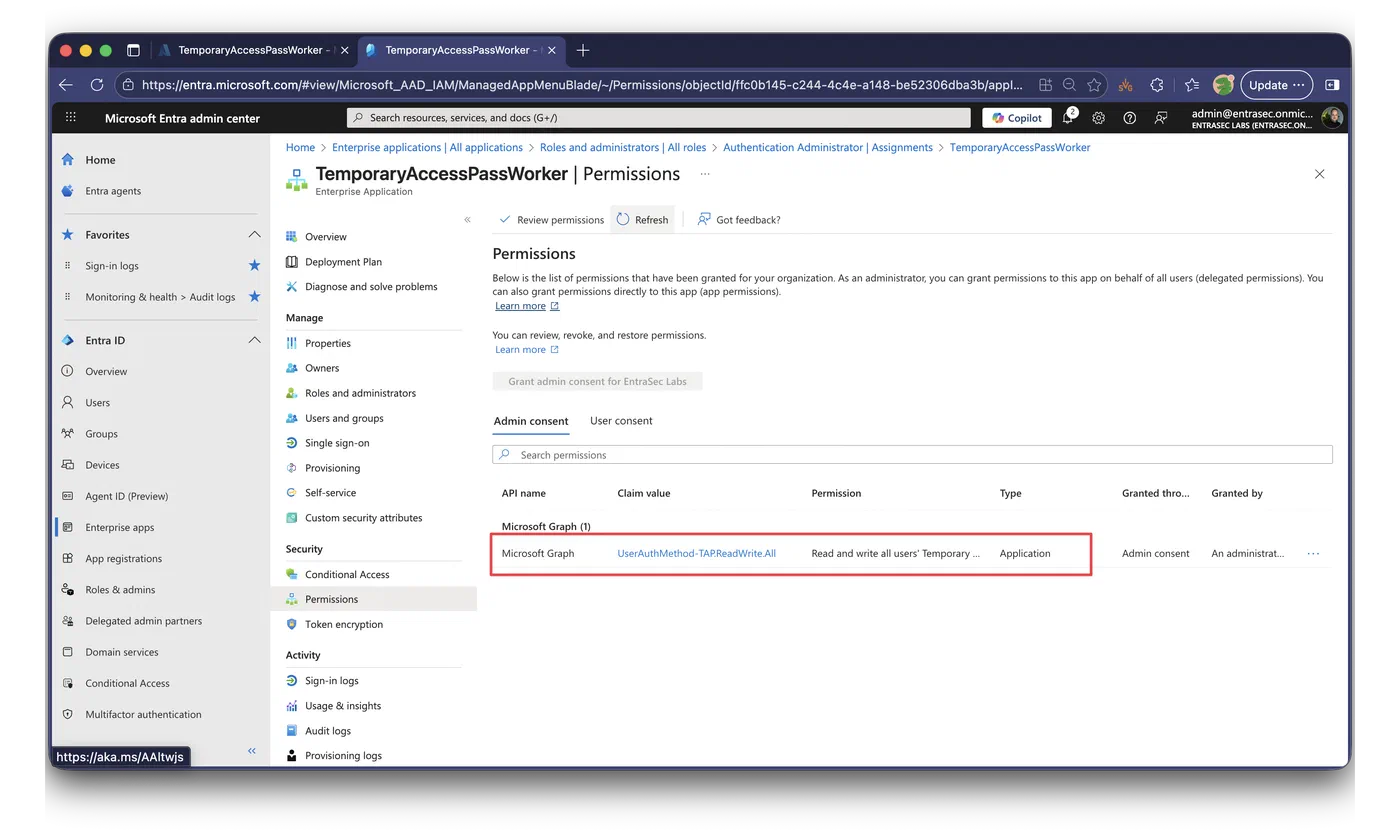This screenshot has width=1400, height=834.
Task: Open notifications bell icon
Action: pyautogui.click(x=1068, y=118)
